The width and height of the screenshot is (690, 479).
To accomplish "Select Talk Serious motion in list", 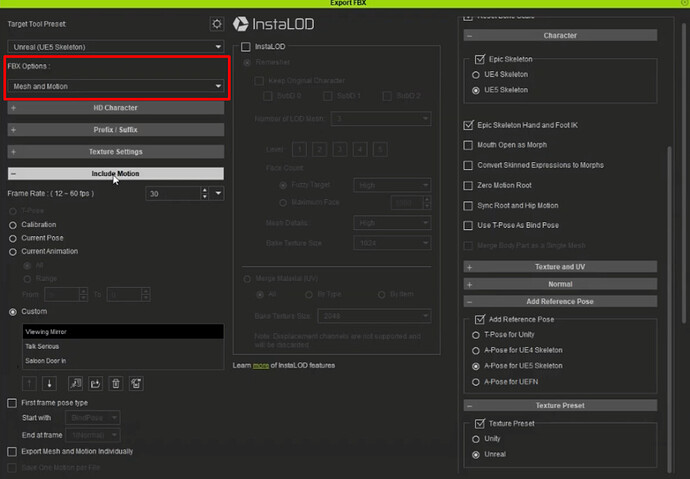I will pyautogui.click(x=123, y=346).
